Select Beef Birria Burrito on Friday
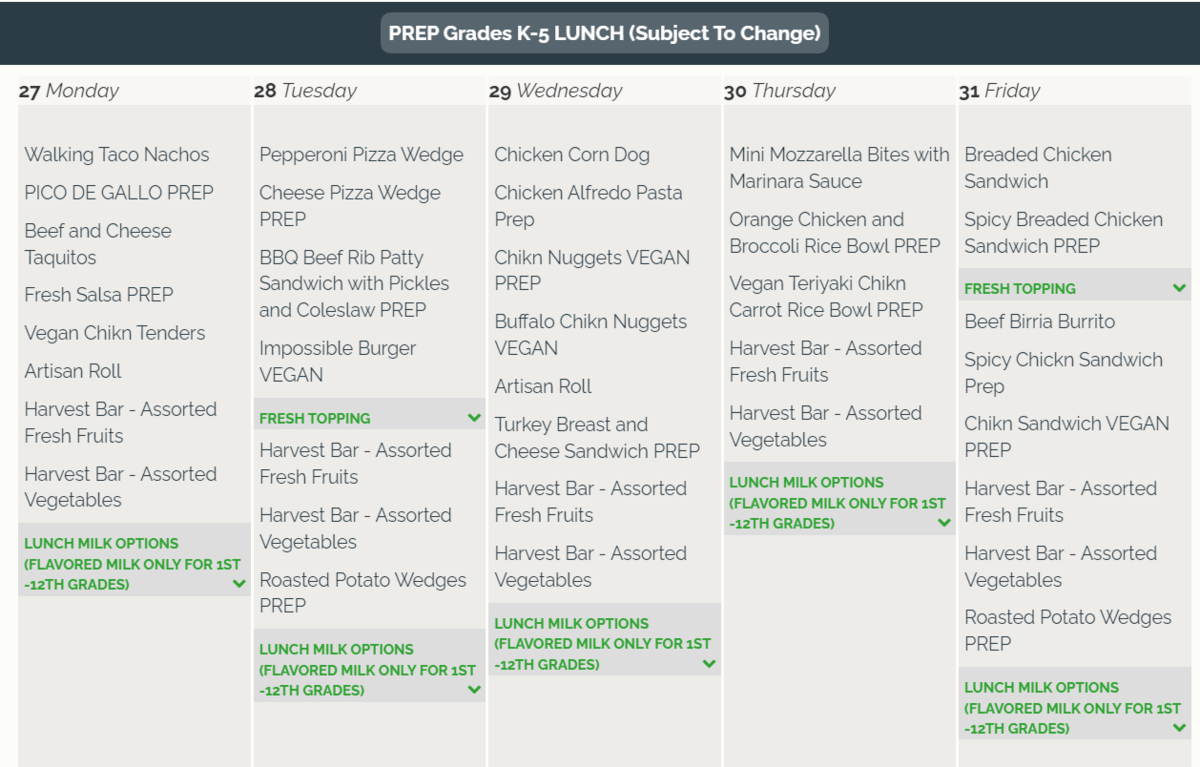Viewport: 1200px width, 767px height. click(x=1039, y=322)
